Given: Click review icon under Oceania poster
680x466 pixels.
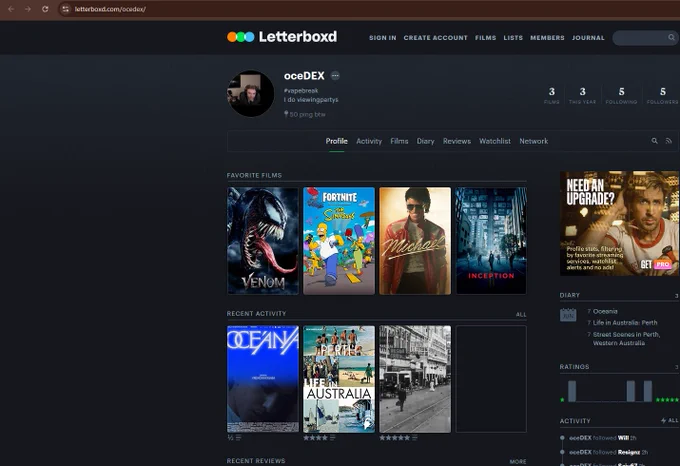Looking at the screenshot, I should (x=239, y=438).
